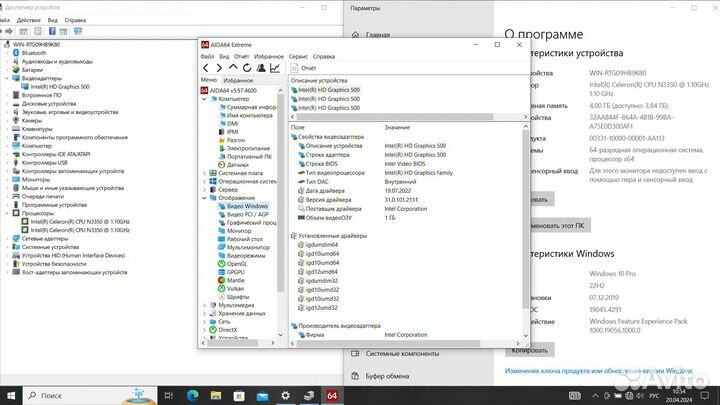Select Видео Windows in the AIDA64 tree
Image resolution: width=720 pixels, height=405 pixels.
(x=247, y=206)
